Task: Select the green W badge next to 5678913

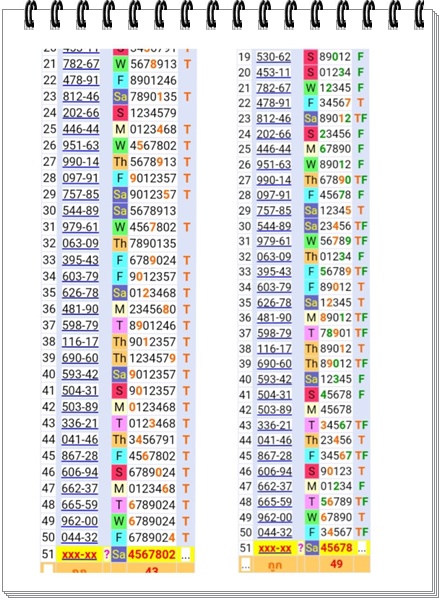Action: 120,64
